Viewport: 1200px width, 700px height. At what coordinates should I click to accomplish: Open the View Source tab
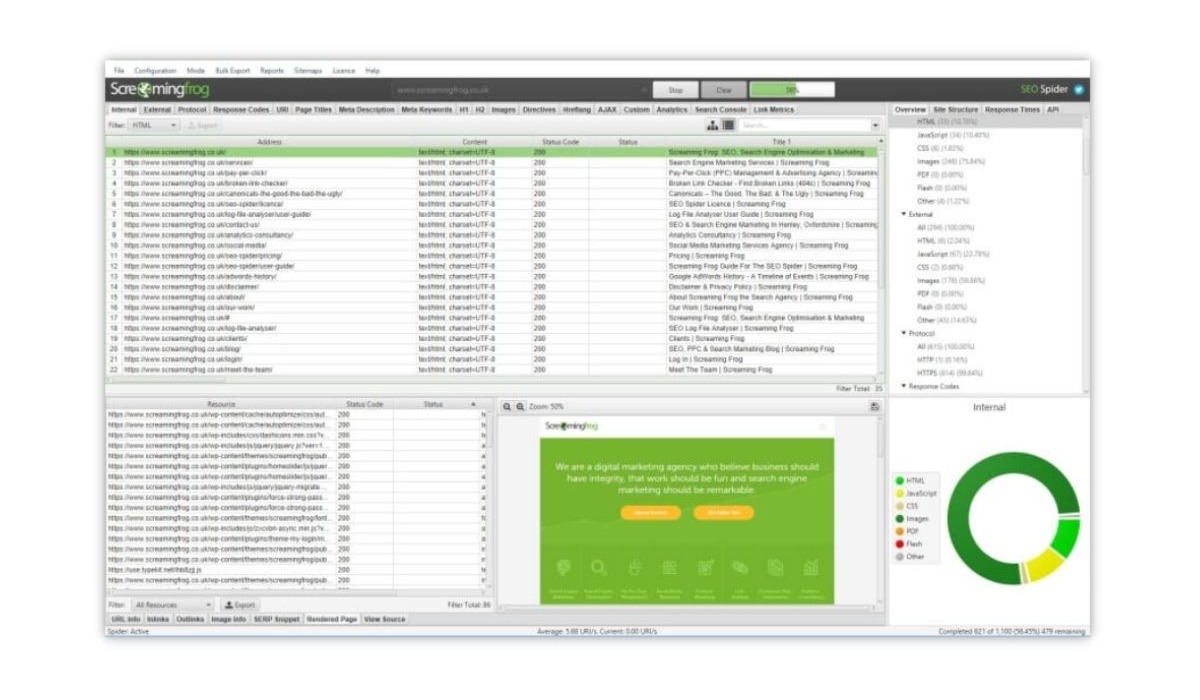[385, 620]
